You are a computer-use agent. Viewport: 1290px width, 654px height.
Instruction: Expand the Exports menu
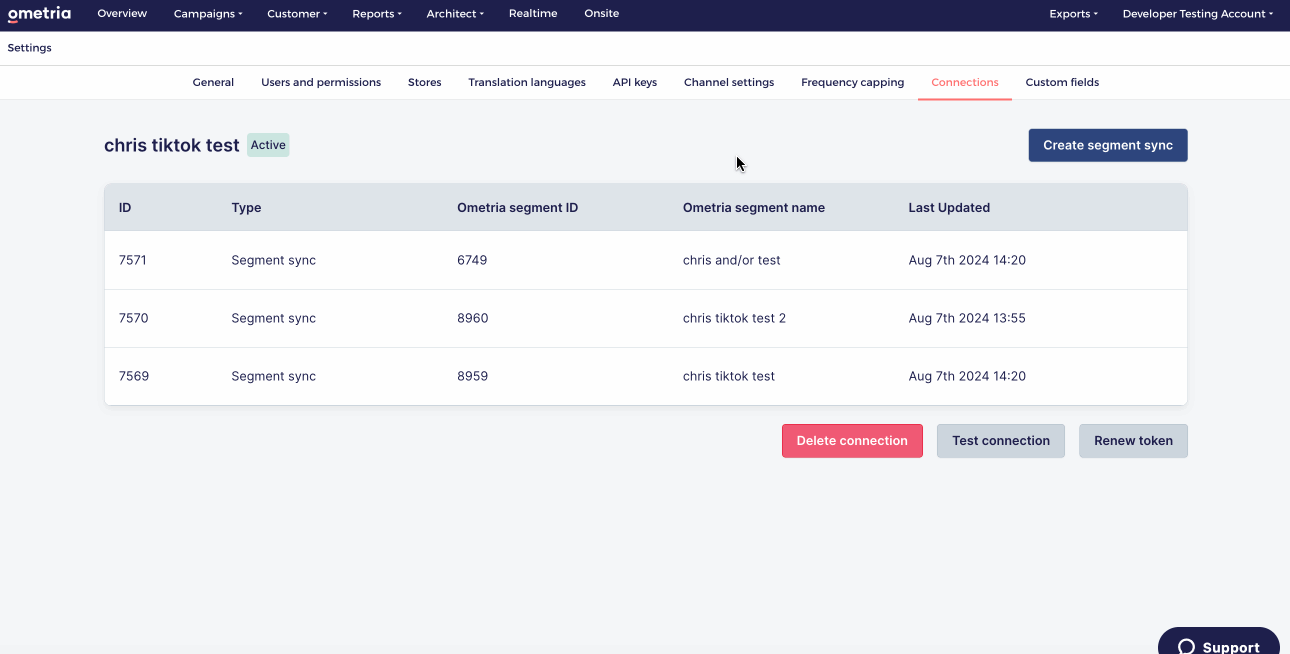(1073, 14)
